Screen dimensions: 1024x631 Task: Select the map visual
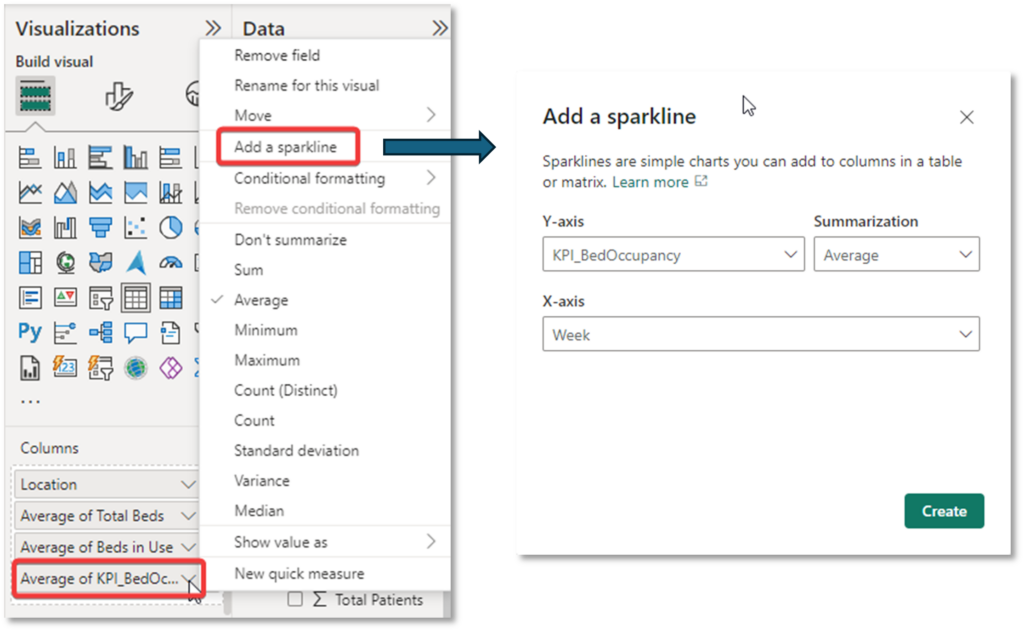click(65, 262)
